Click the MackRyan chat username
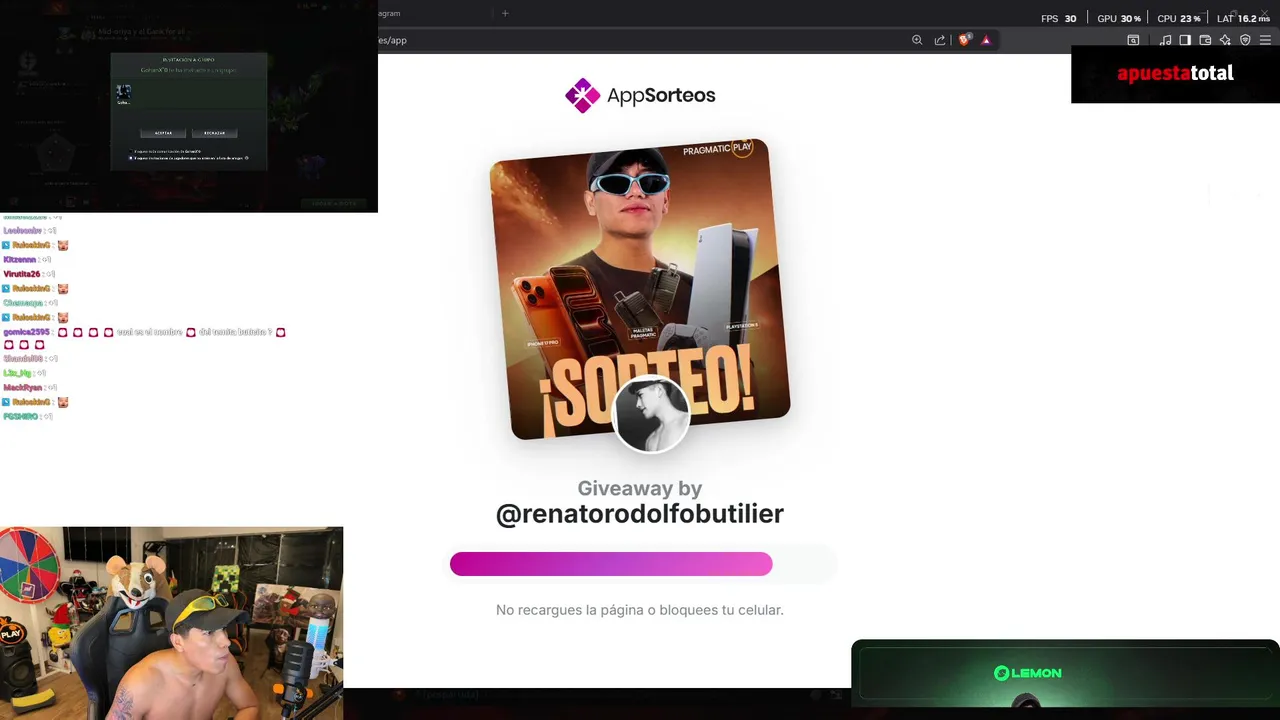 tap(23, 388)
